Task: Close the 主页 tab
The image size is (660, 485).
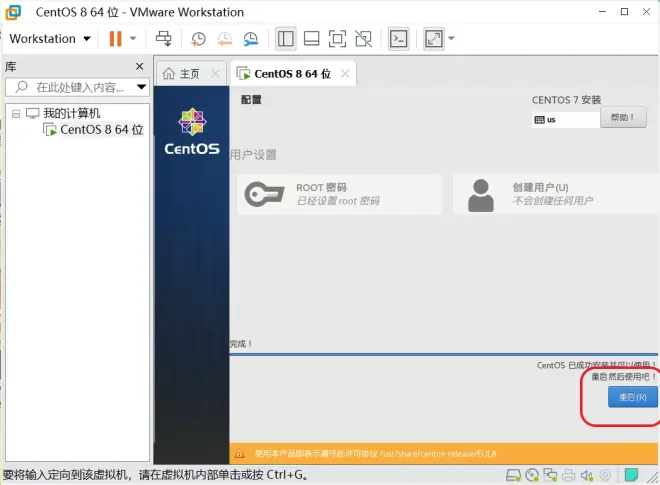Action: 215,74
